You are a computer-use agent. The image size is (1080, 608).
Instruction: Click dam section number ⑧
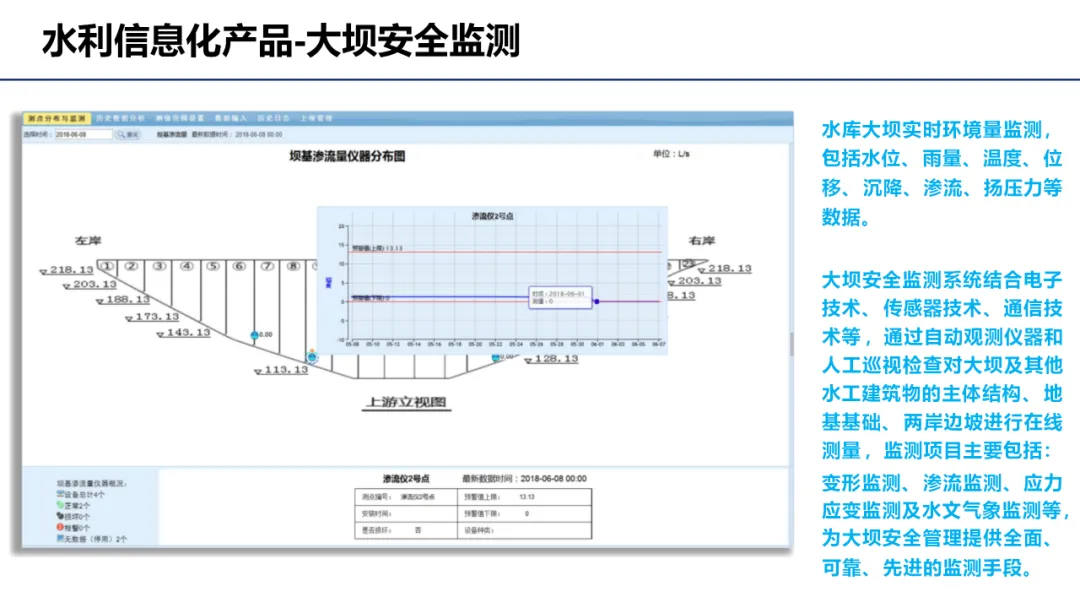pyautogui.click(x=293, y=266)
